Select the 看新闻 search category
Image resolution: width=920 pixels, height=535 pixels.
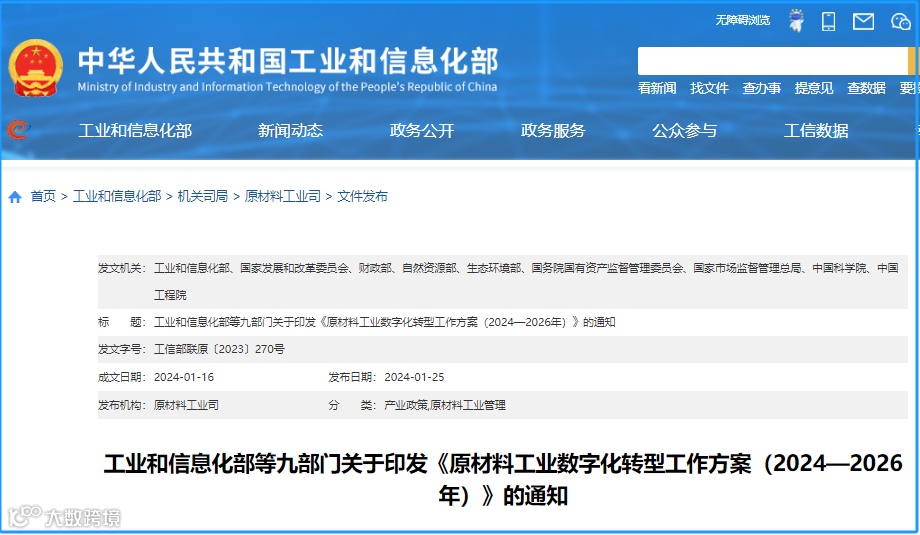click(657, 88)
